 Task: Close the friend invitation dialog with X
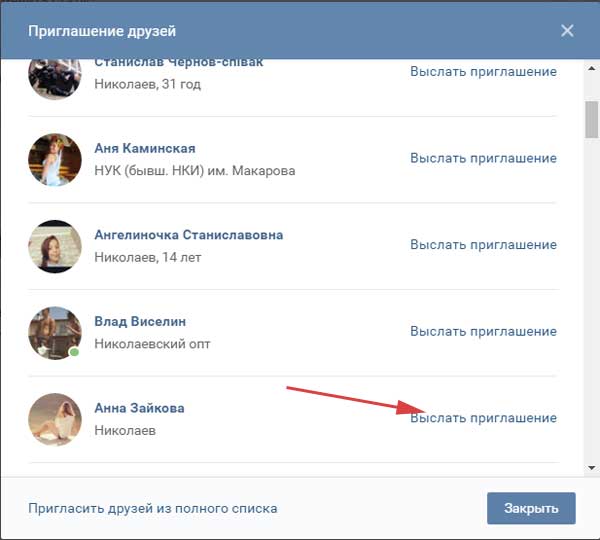(567, 31)
